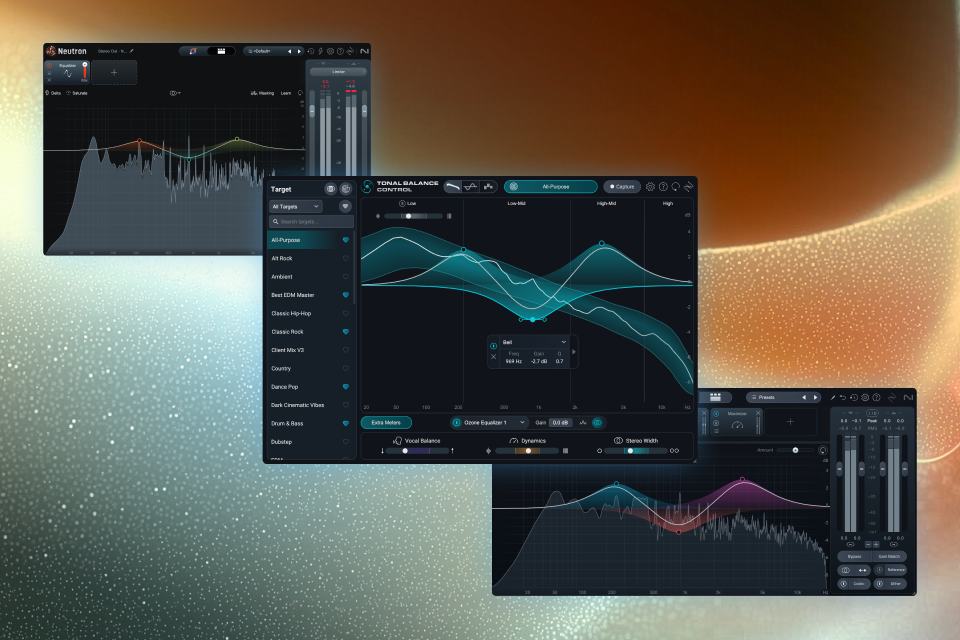Remove the Maximizer module with its X
This screenshot has height=640, width=960.
pyautogui.click(x=758, y=412)
